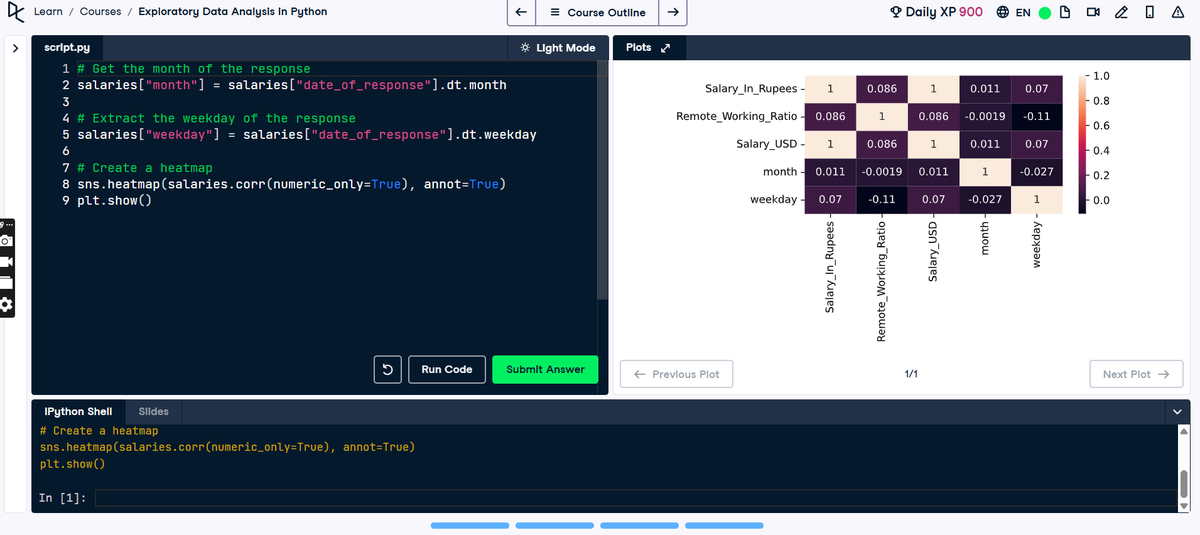
Task: Click the line 1 comment in editor
Action: (x=193, y=69)
